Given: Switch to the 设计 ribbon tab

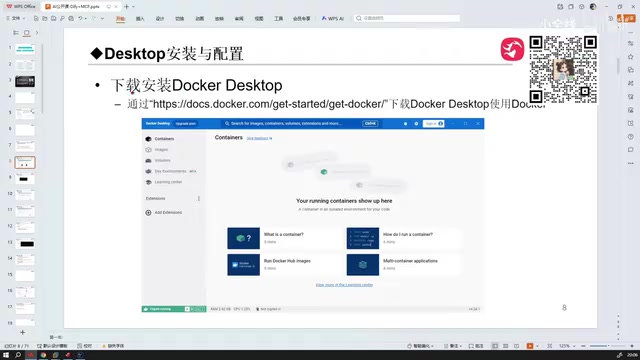Looking at the screenshot, I should click(160, 18).
